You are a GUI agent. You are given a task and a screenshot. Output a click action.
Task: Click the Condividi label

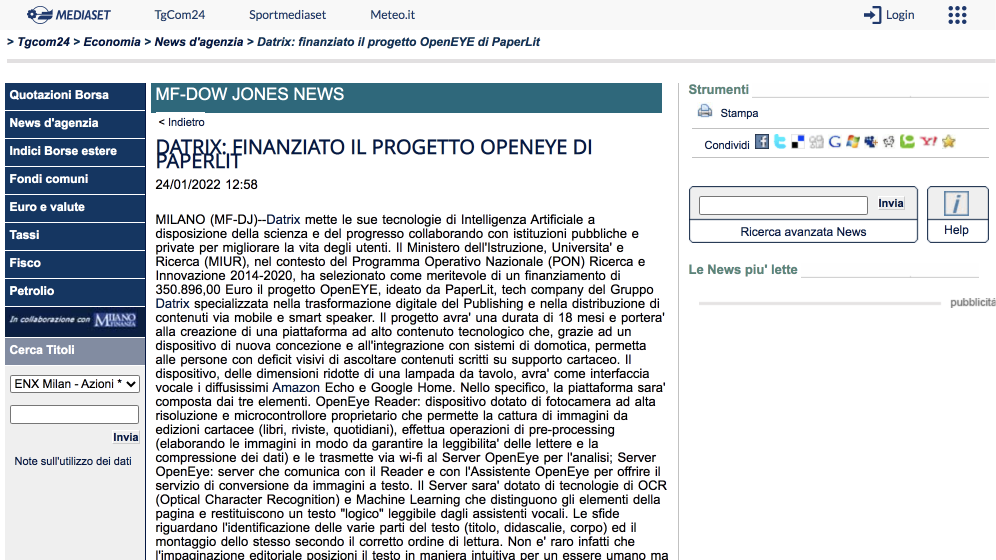coord(727,145)
